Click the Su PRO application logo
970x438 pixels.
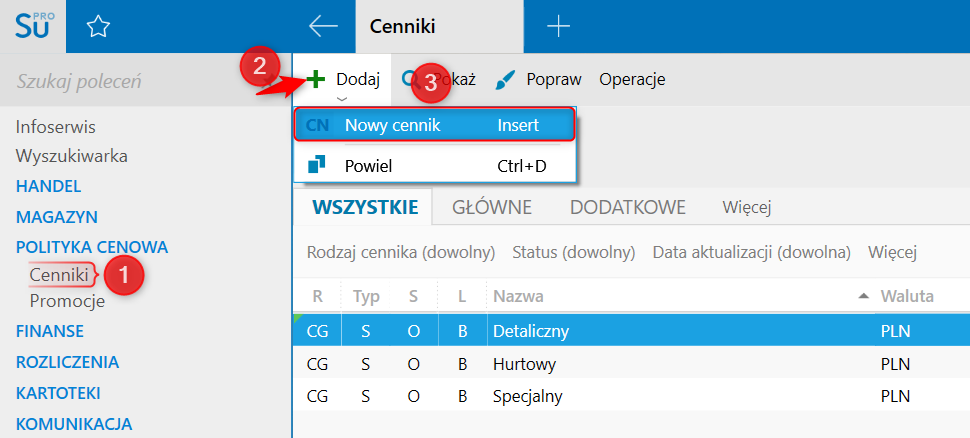[32, 26]
